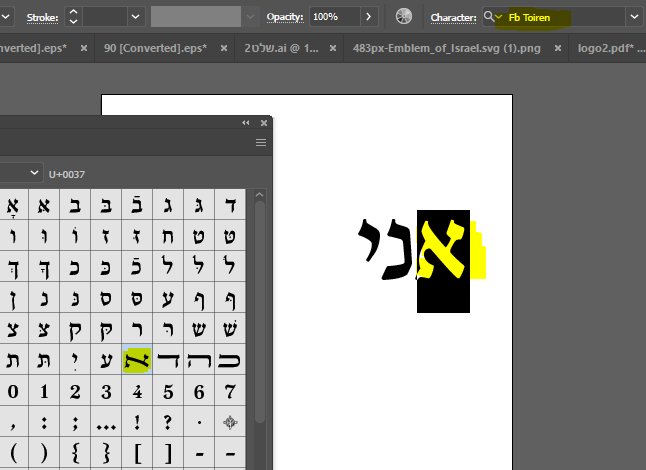Click the U+0037 unicode value text
This screenshot has width=646, height=470.
pyautogui.click(x=67, y=175)
